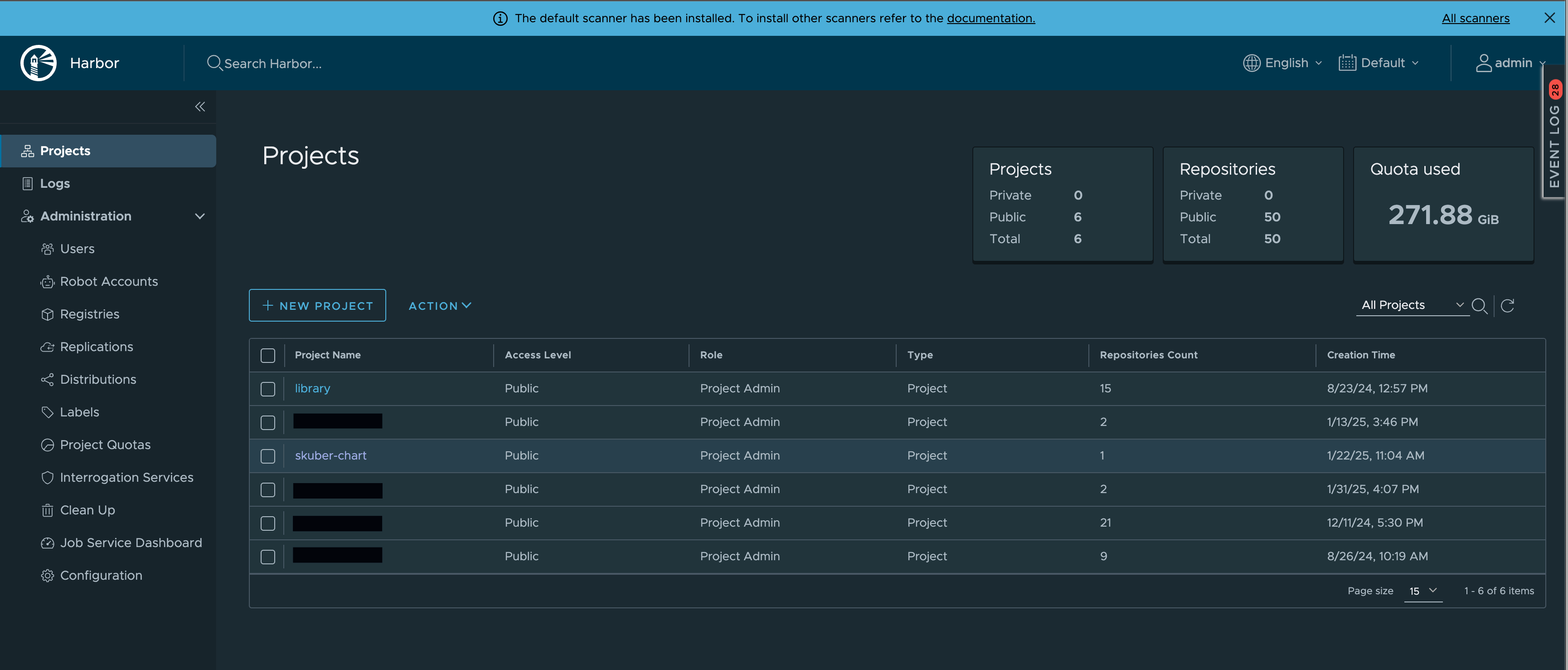Click the Robot Accounts robot icon

pos(48,281)
